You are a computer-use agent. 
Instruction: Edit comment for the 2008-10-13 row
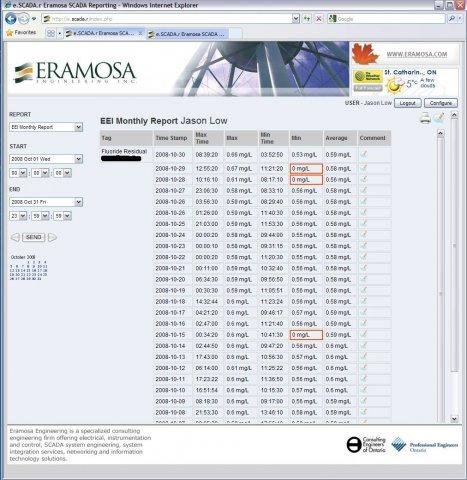[364, 356]
